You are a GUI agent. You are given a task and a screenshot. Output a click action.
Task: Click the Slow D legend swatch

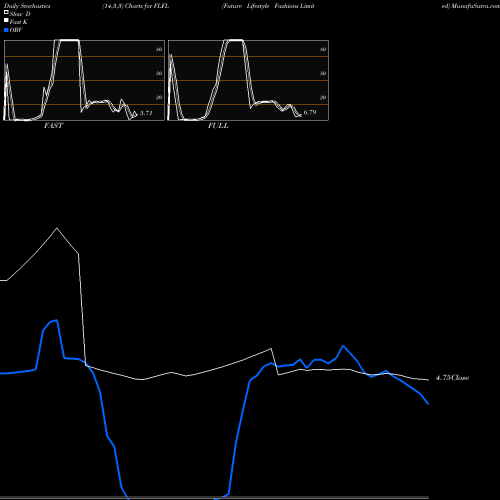click(x=6, y=13)
